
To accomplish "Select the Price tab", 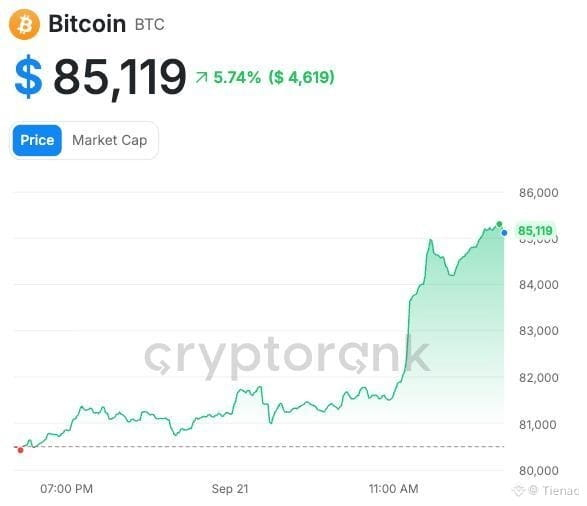I will pyautogui.click(x=37, y=140).
